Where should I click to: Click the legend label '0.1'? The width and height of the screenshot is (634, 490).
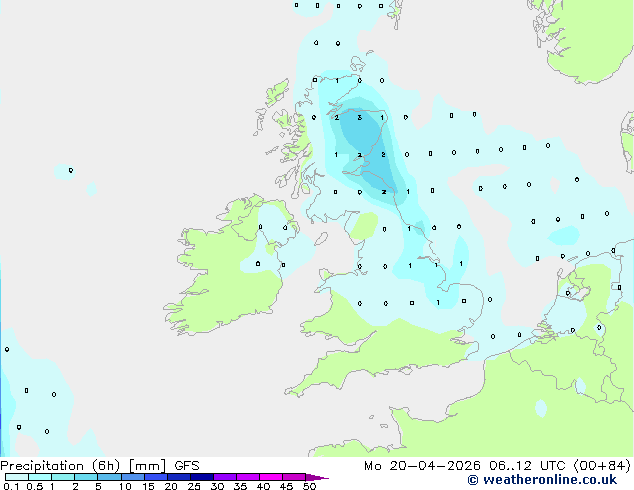[11, 486]
